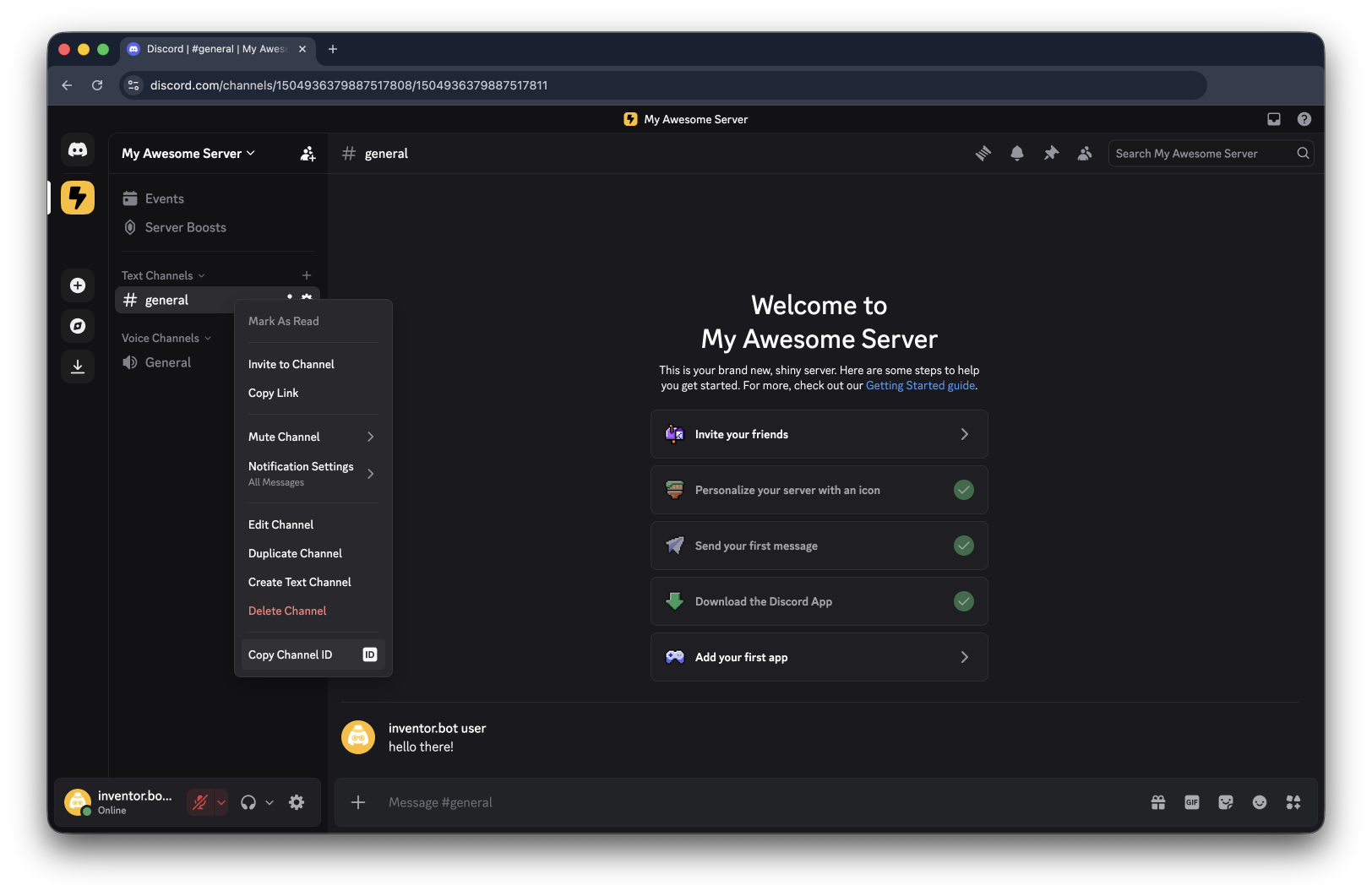Click the Download Apps arrow icon
The height and width of the screenshot is (896, 1372).
click(x=78, y=367)
